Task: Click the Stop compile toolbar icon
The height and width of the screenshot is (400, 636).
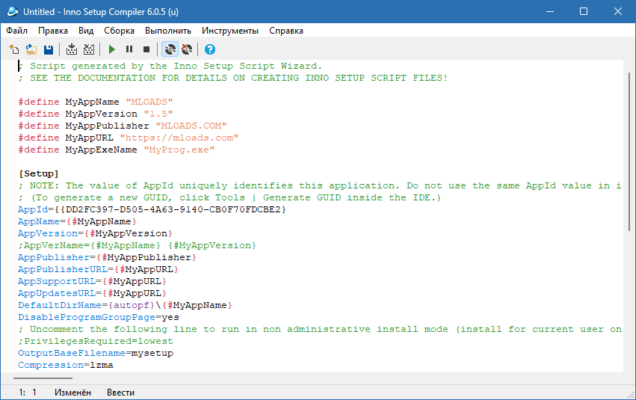Action: (89, 49)
